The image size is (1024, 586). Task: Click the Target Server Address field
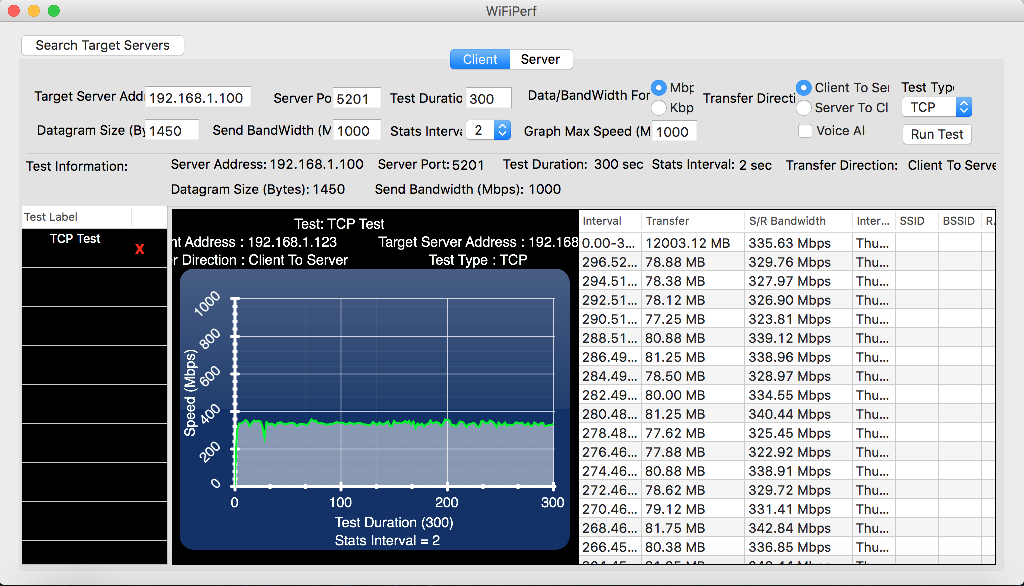[197, 98]
